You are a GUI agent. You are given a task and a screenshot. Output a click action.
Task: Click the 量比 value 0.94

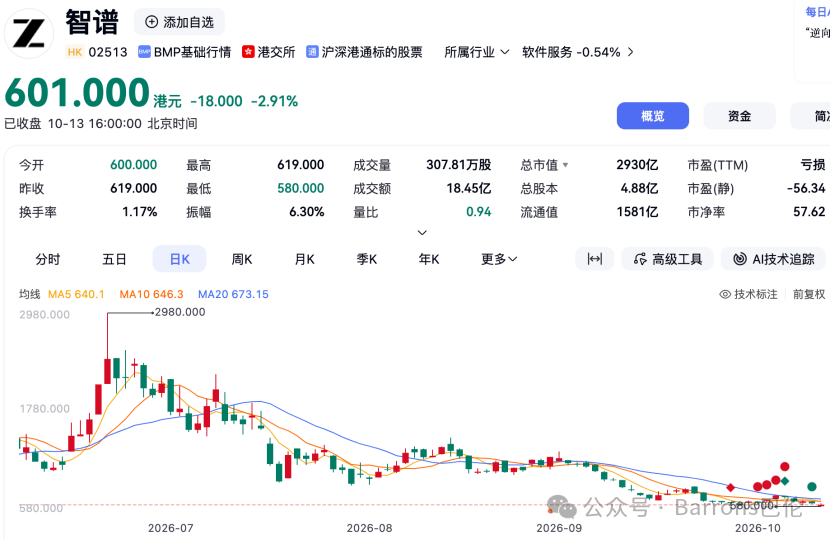pos(479,212)
